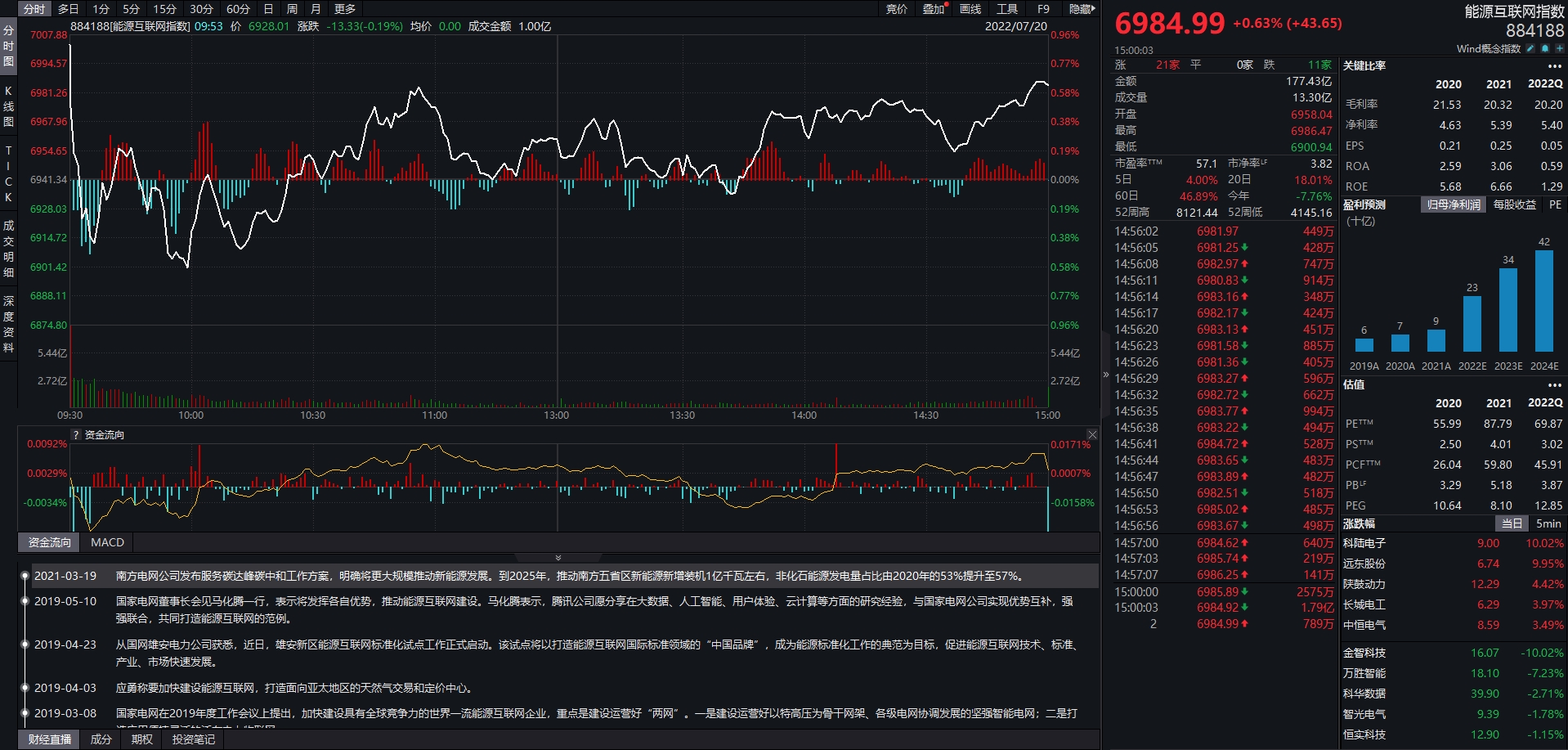Viewport: 1568px width, 750px height.
Task: Select the 30分 period
Action: pyautogui.click(x=201, y=9)
